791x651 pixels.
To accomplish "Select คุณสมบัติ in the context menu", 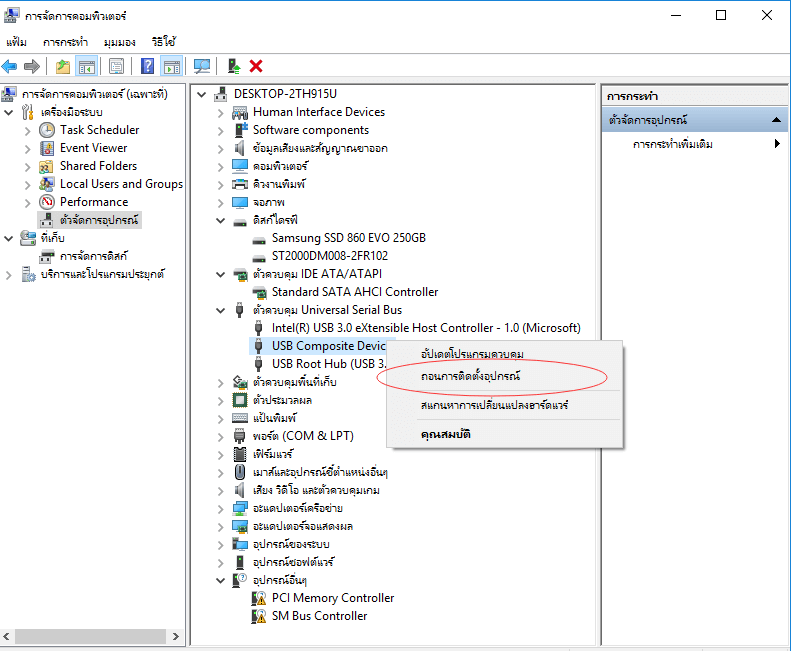I will pos(446,434).
